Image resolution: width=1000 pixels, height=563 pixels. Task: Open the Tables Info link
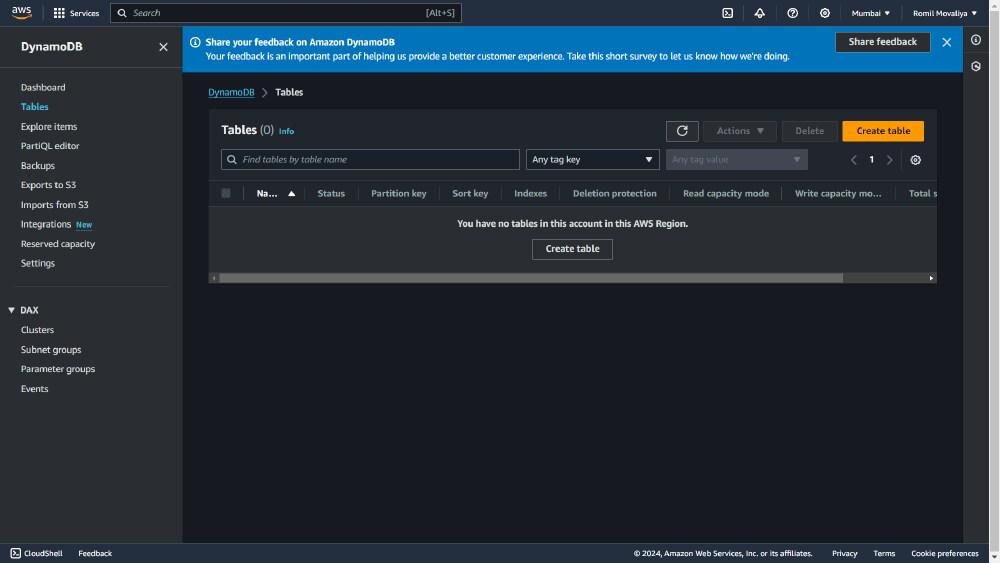286,131
